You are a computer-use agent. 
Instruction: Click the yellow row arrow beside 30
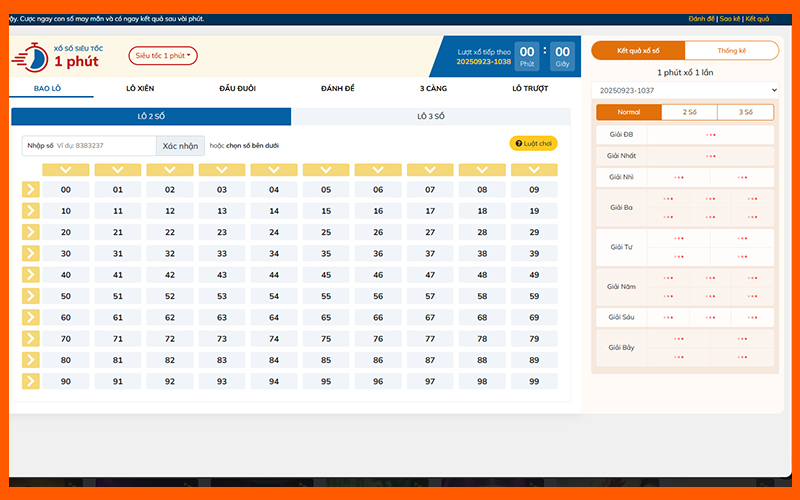30,253
